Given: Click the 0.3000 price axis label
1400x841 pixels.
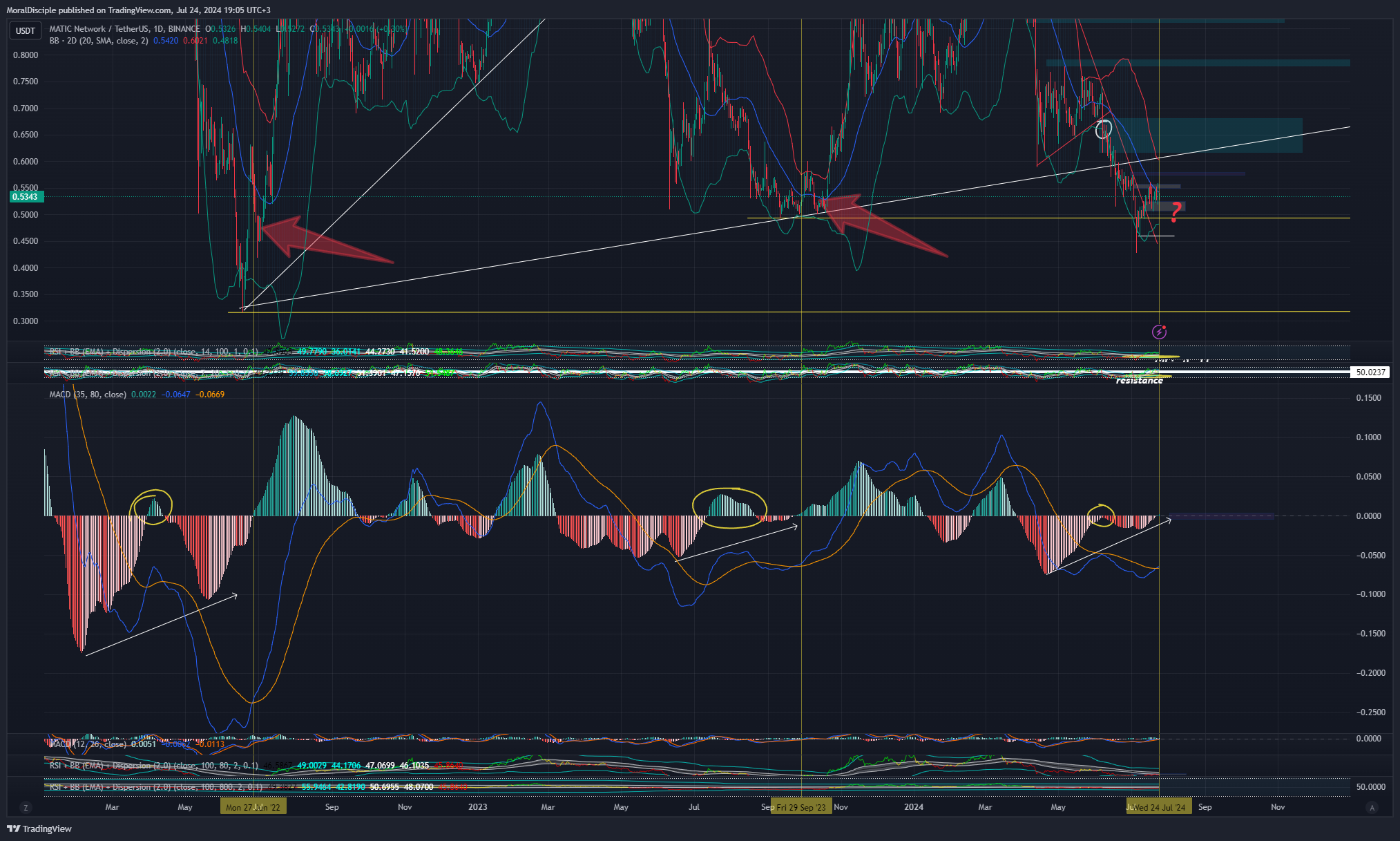Looking at the screenshot, I should [x=26, y=321].
